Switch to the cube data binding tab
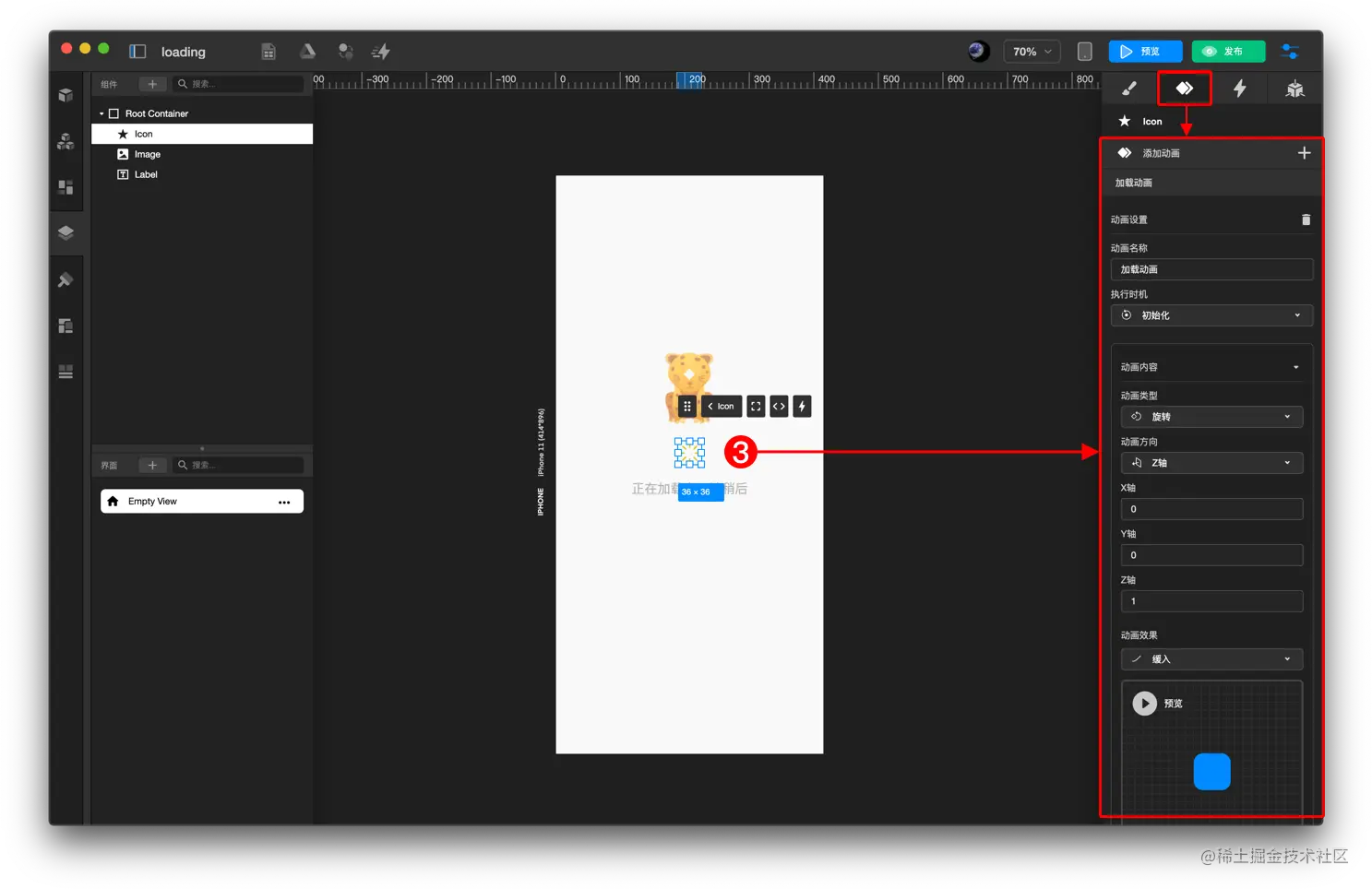The image size is (1372, 889). click(x=1295, y=89)
